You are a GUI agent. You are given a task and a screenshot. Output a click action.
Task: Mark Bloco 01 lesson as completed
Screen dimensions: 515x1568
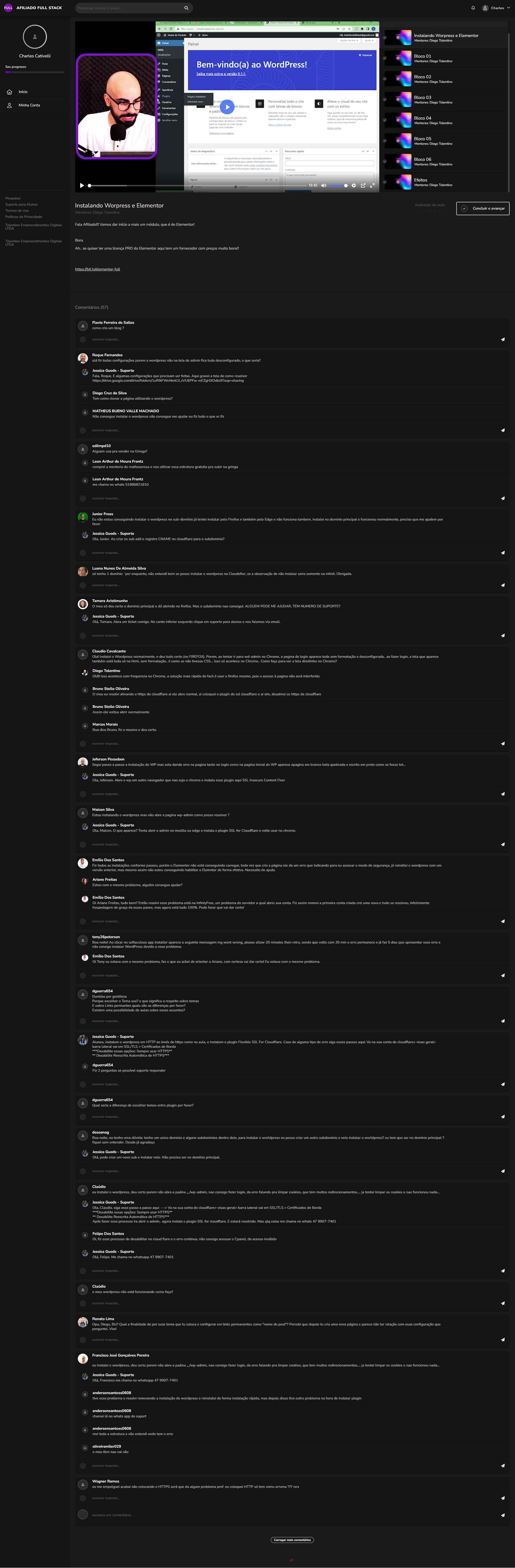(385, 58)
